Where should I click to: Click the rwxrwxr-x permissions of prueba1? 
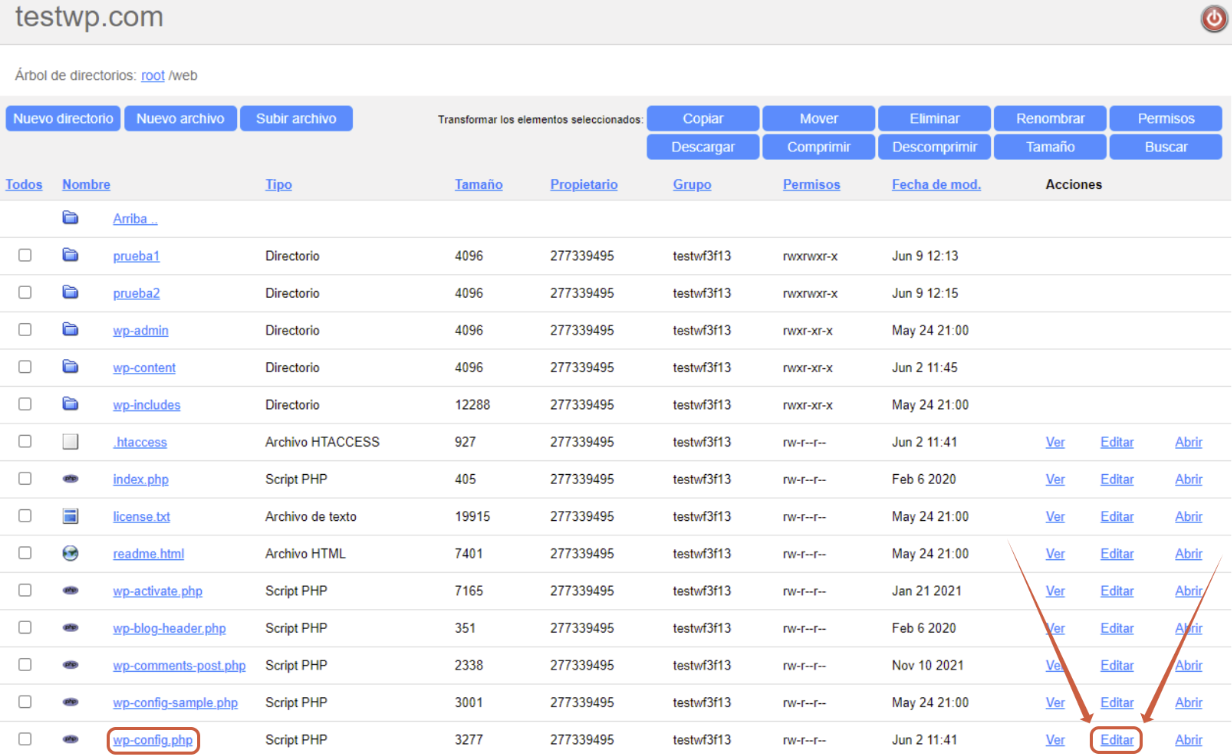pyautogui.click(x=810, y=256)
